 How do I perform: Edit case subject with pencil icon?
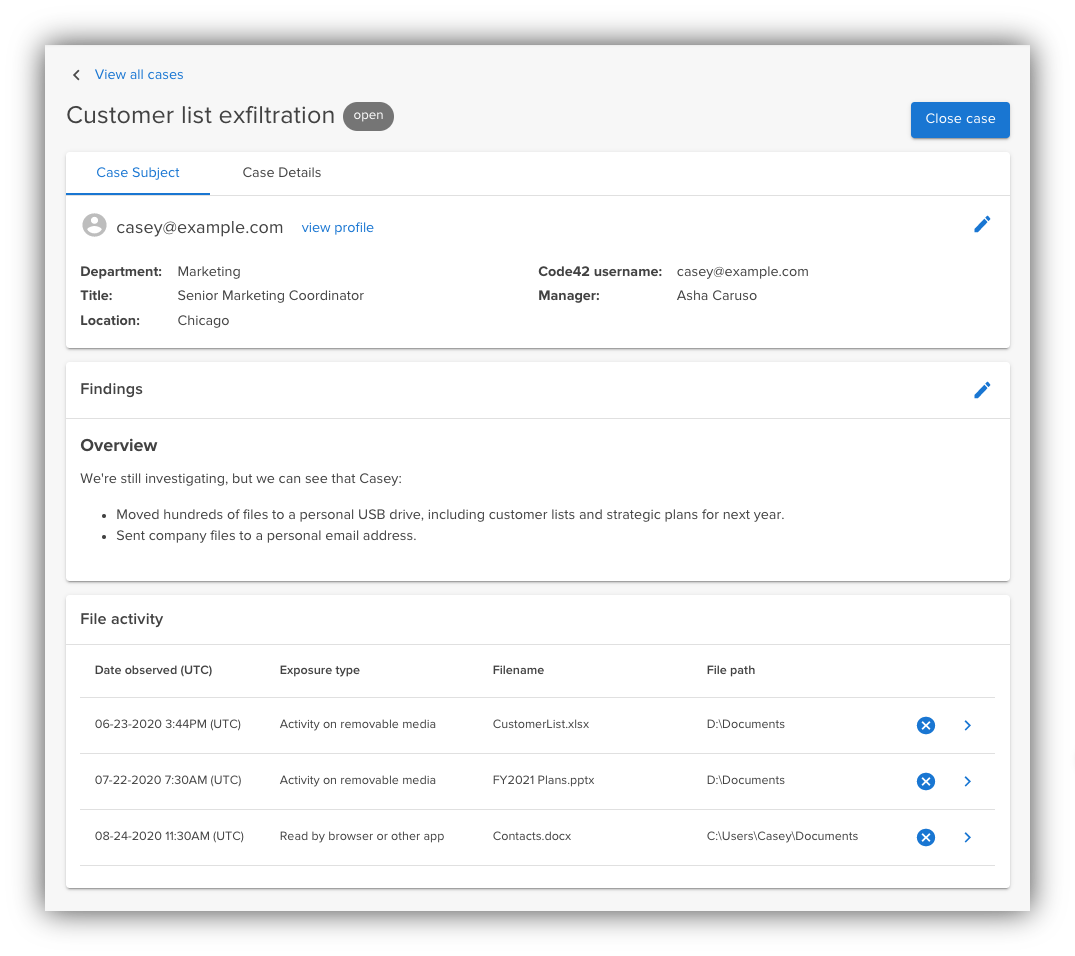click(982, 225)
